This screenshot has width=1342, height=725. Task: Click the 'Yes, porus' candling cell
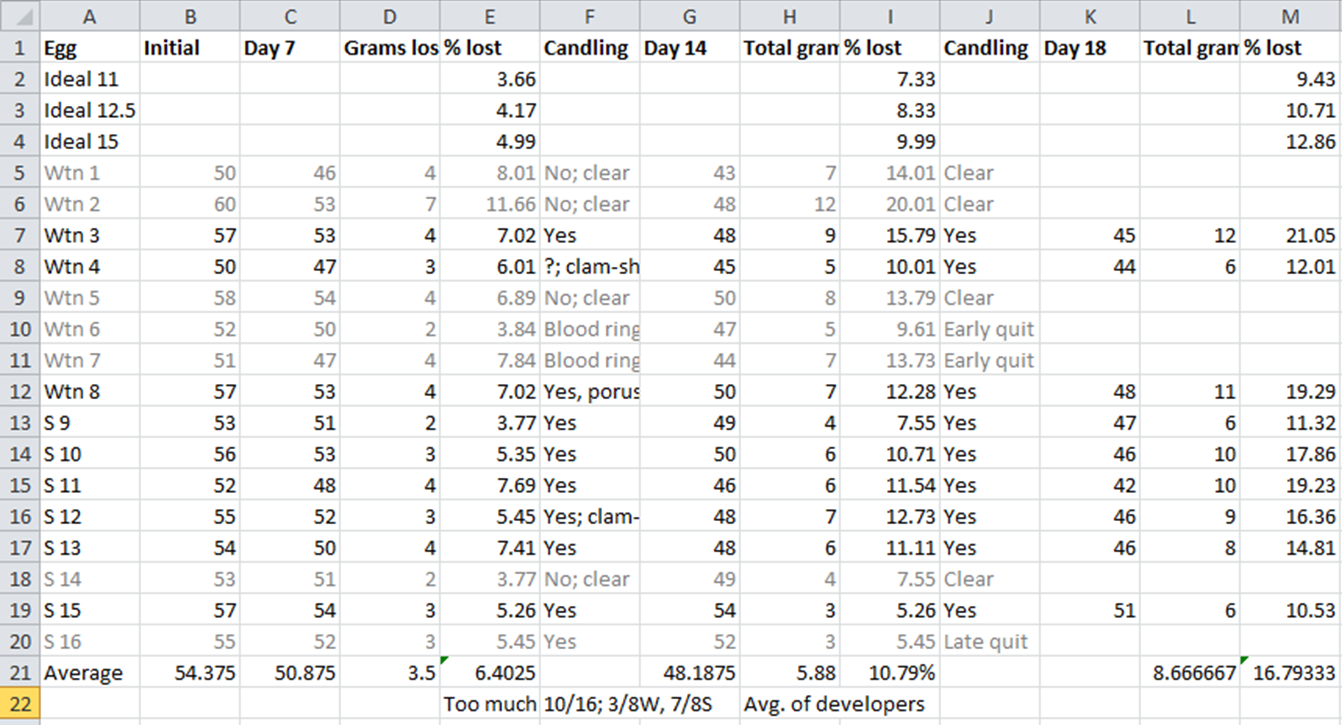coord(590,392)
